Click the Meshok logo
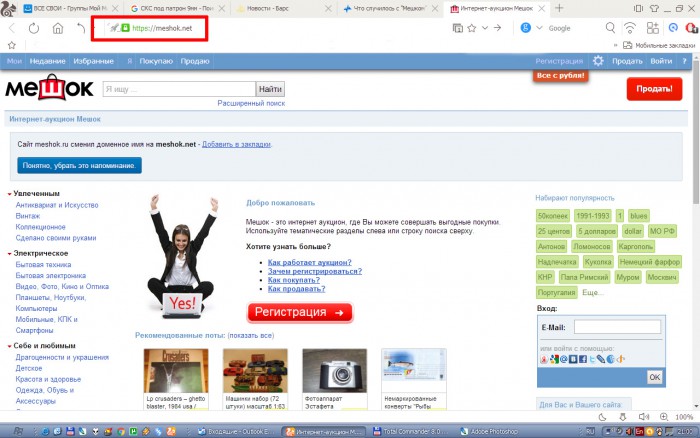 (x=49, y=88)
